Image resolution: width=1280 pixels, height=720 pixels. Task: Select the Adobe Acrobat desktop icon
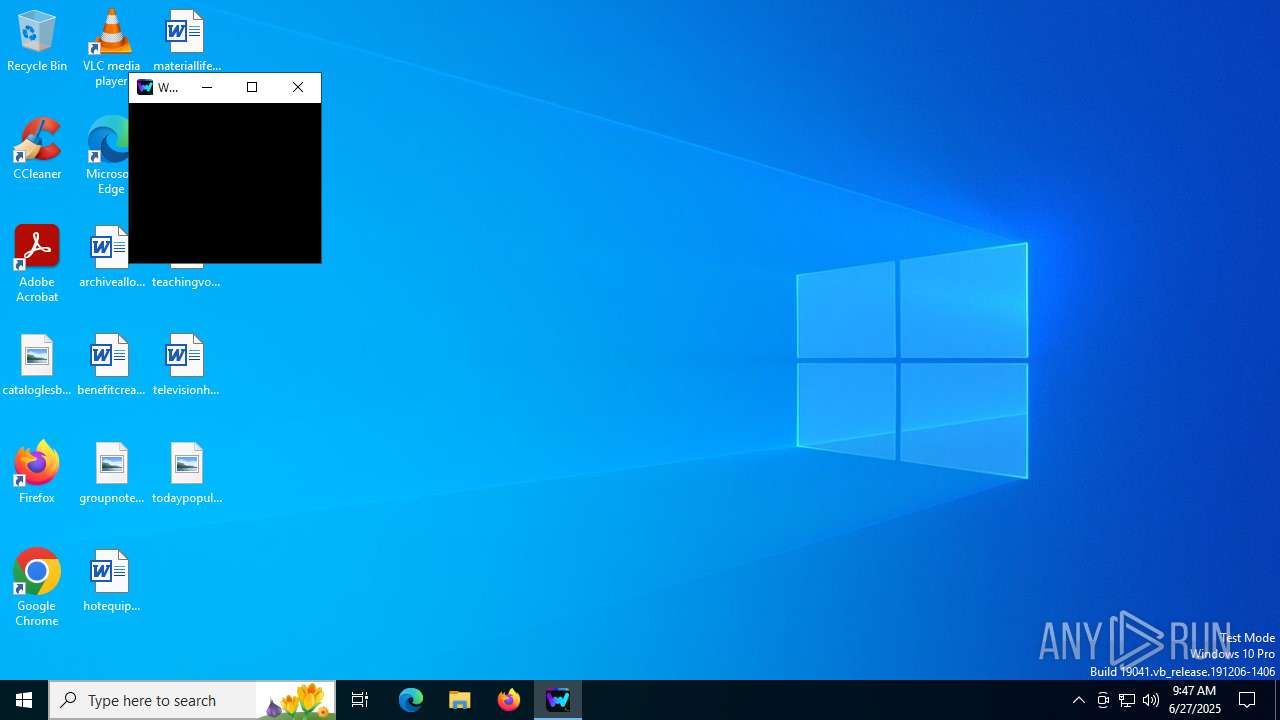click(37, 263)
